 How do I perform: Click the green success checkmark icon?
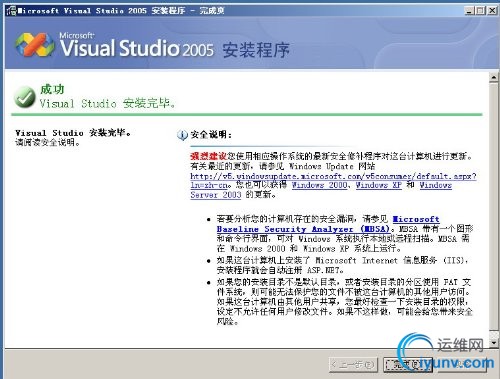pos(25,97)
